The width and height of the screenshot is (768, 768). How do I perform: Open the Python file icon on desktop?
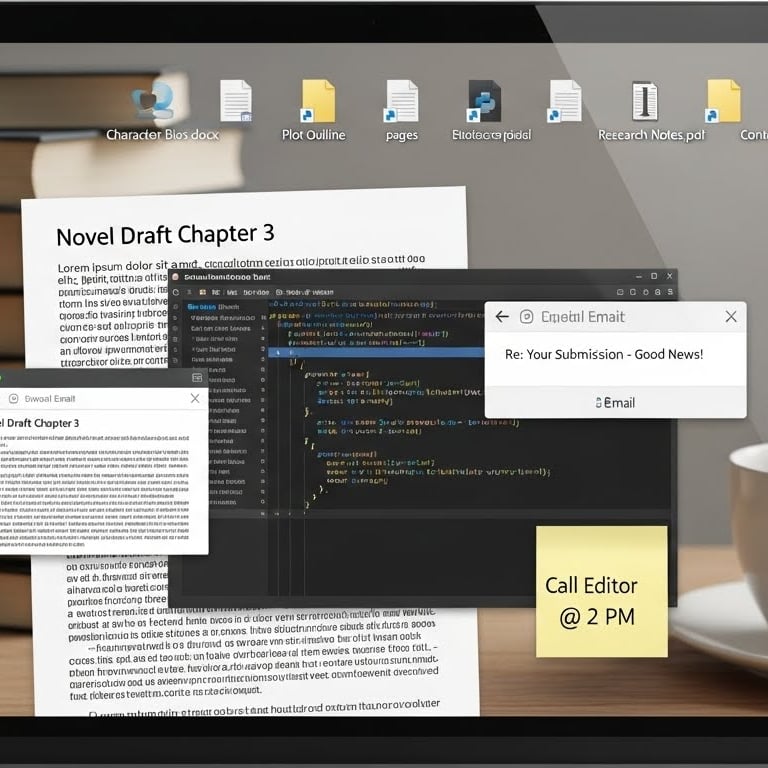(483, 101)
